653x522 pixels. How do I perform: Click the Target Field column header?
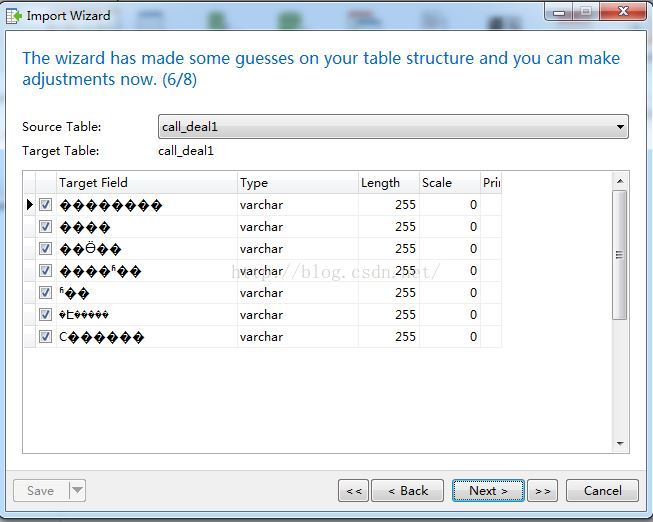[x=147, y=183]
